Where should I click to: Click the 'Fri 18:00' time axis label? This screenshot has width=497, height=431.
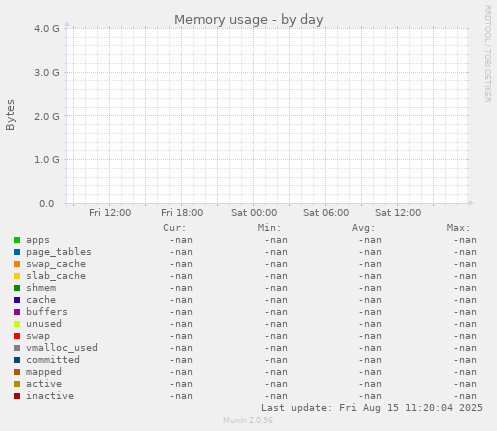point(182,213)
